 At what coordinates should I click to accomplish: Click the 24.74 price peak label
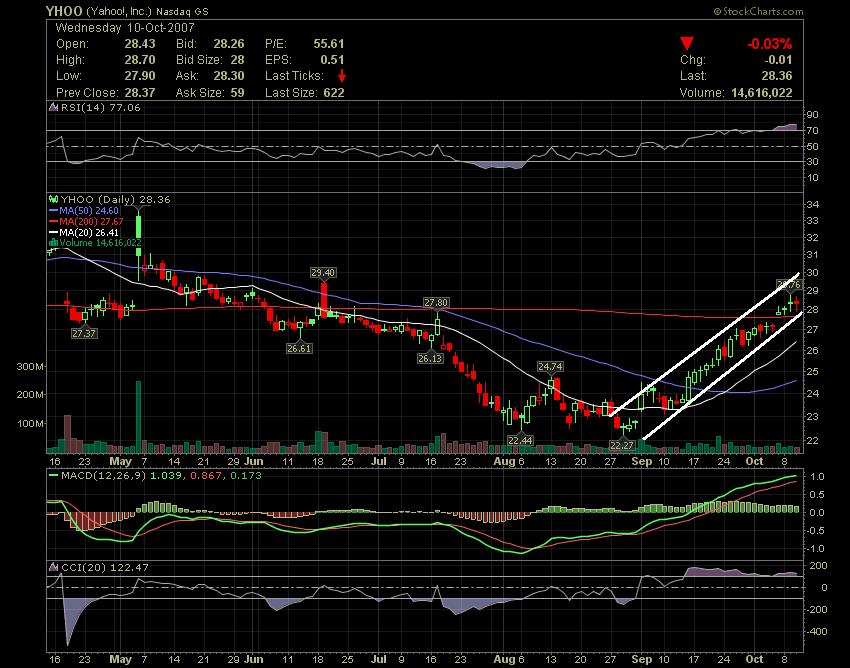pos(550,367)
